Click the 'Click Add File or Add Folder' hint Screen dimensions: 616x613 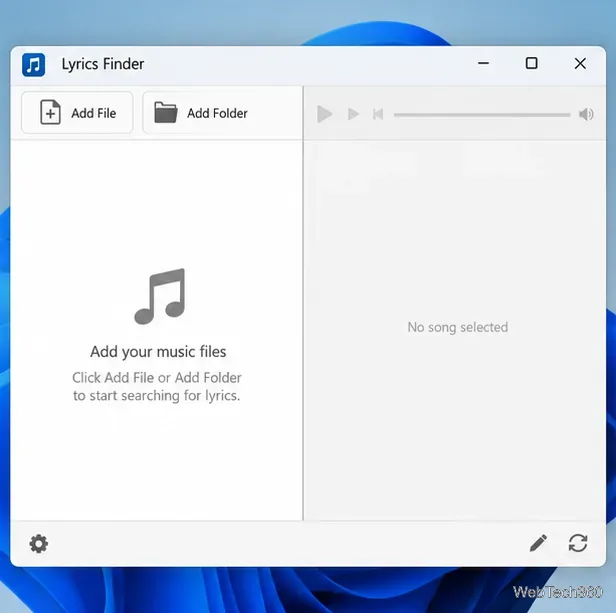(x=157, y=378)
